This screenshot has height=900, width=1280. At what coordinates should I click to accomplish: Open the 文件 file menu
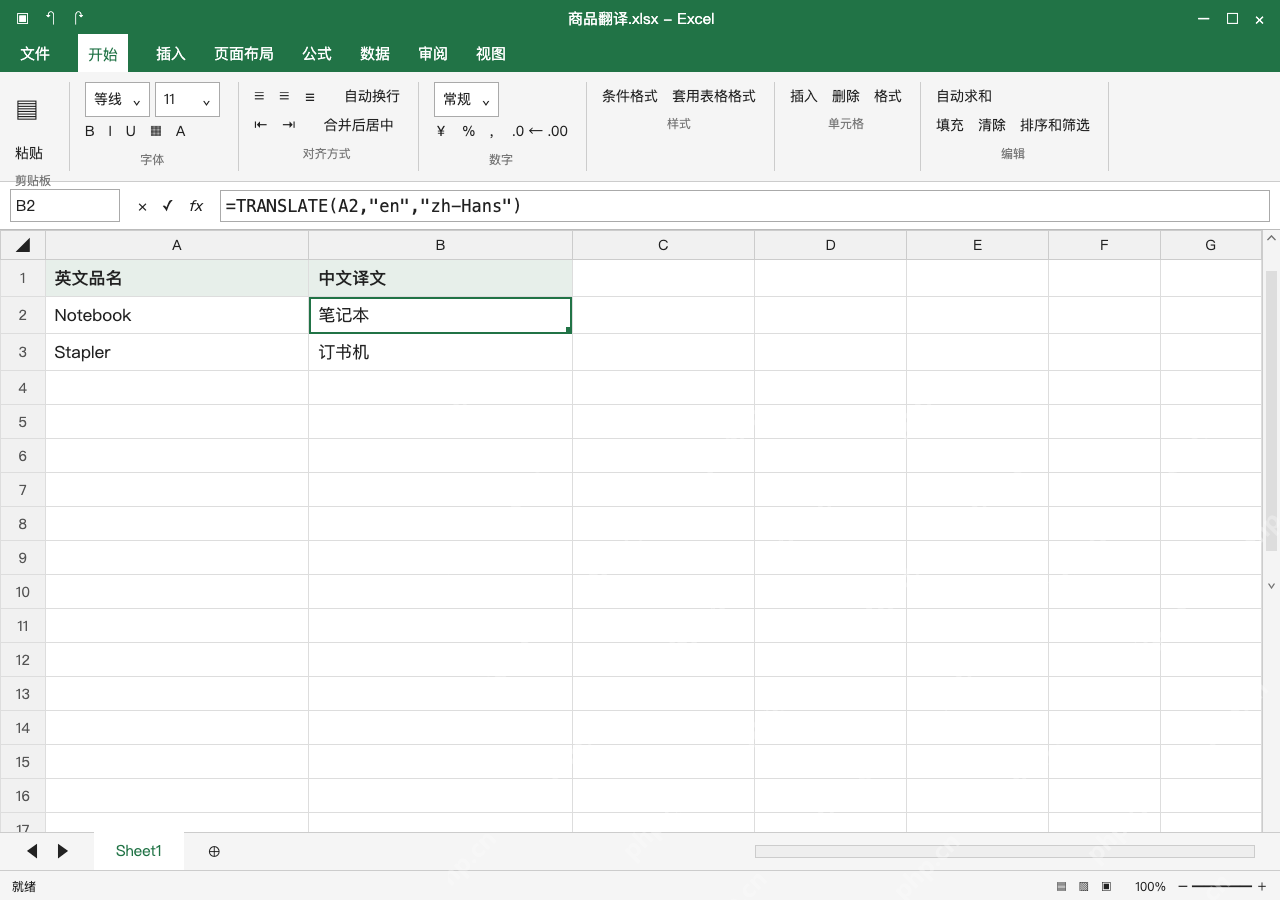[35, 54]
